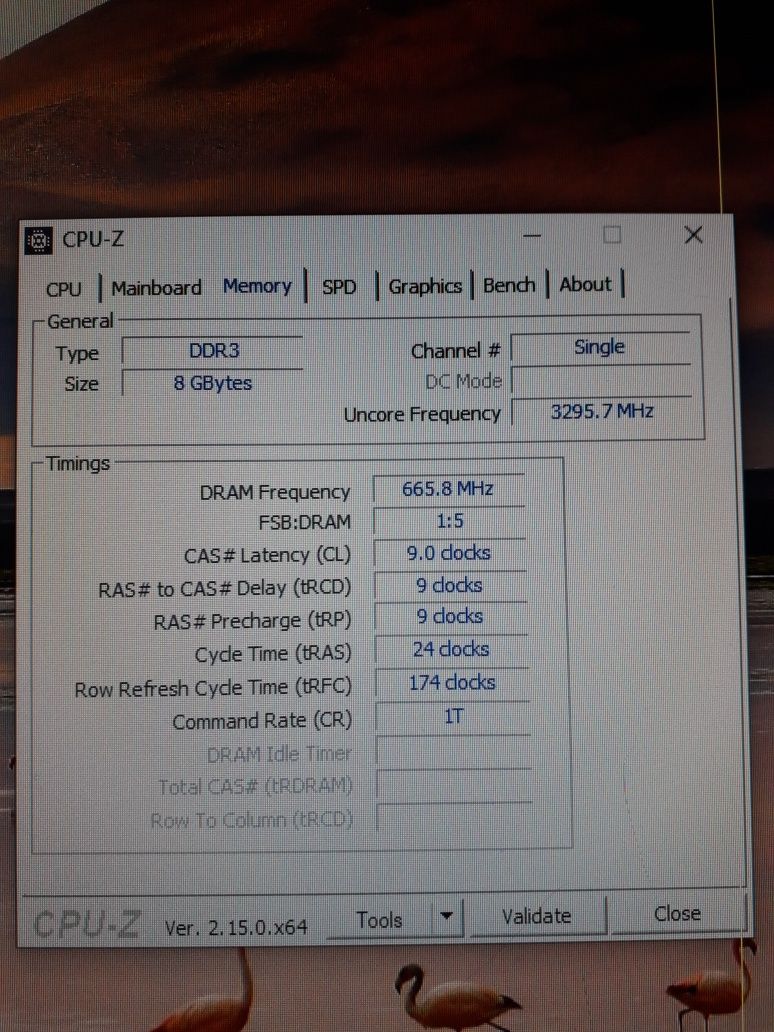Select the 3295.7 MHz uncore frequency value
774x1032 pixels.
(x=602, y=412)
